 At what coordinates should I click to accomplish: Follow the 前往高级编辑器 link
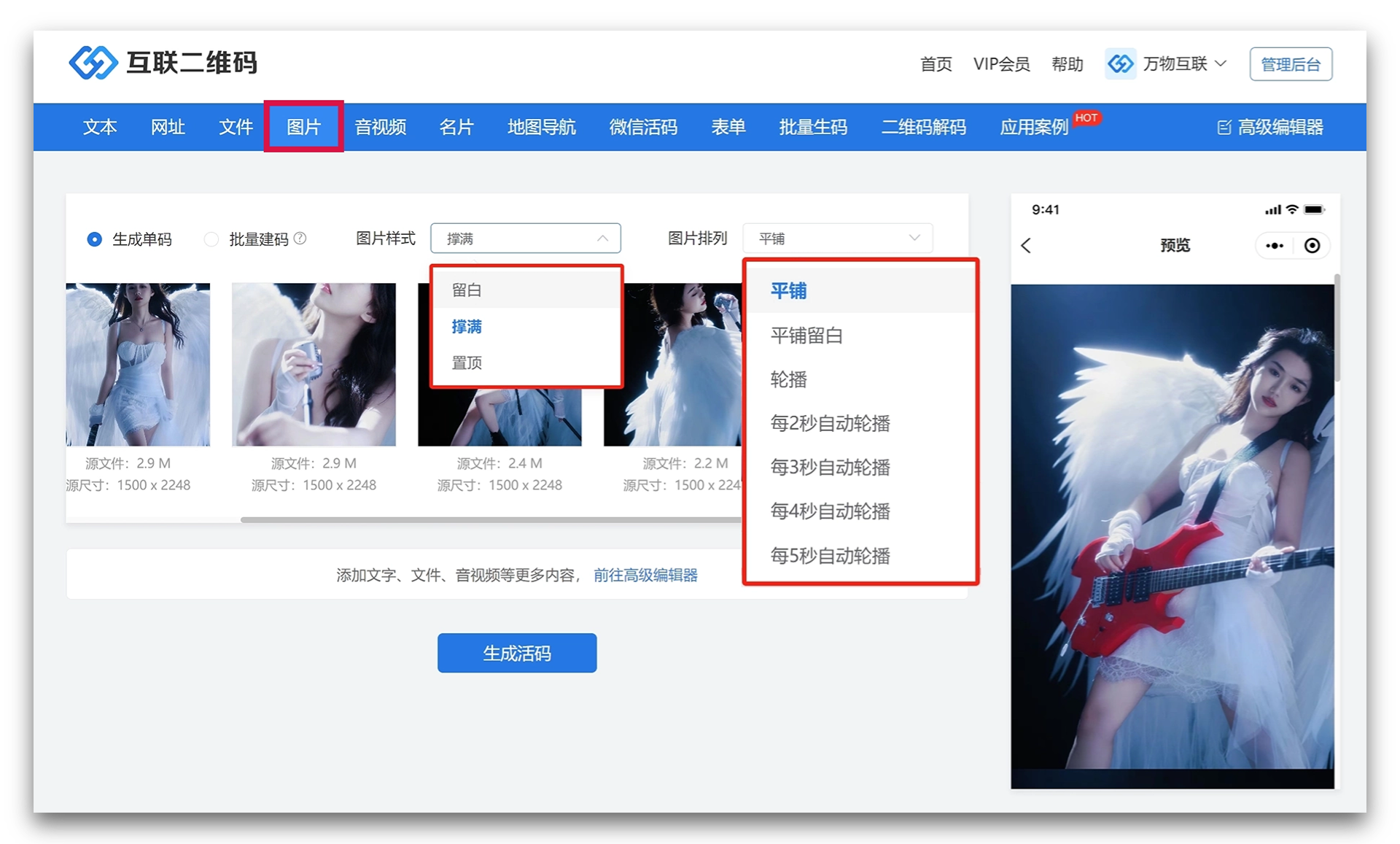pyautogui.click(x=645, y=576)
